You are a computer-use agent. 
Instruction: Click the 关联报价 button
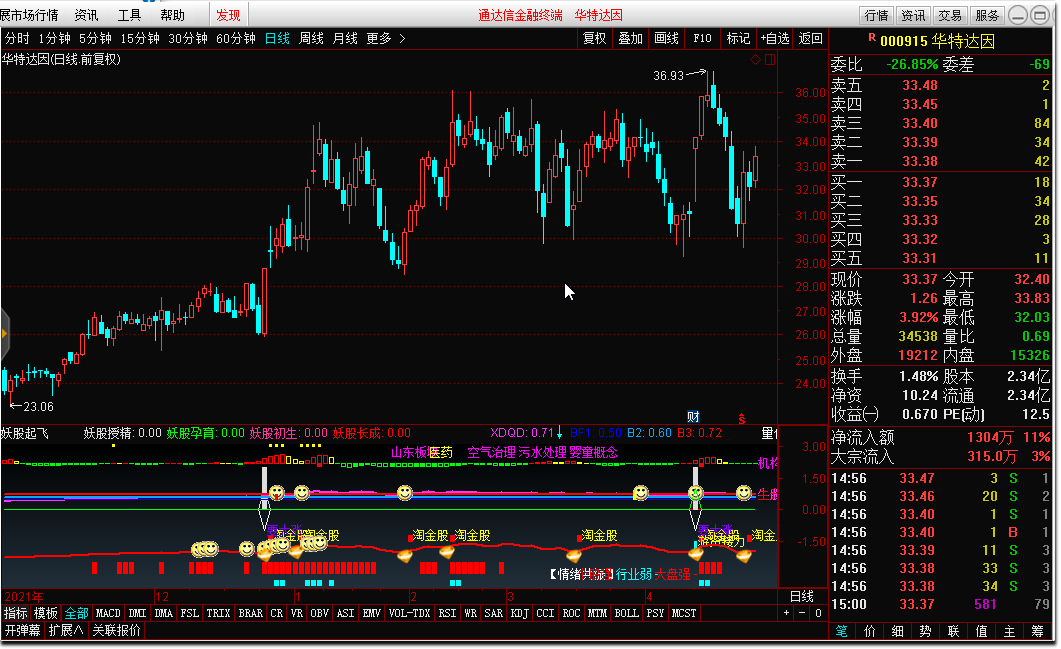116,630
